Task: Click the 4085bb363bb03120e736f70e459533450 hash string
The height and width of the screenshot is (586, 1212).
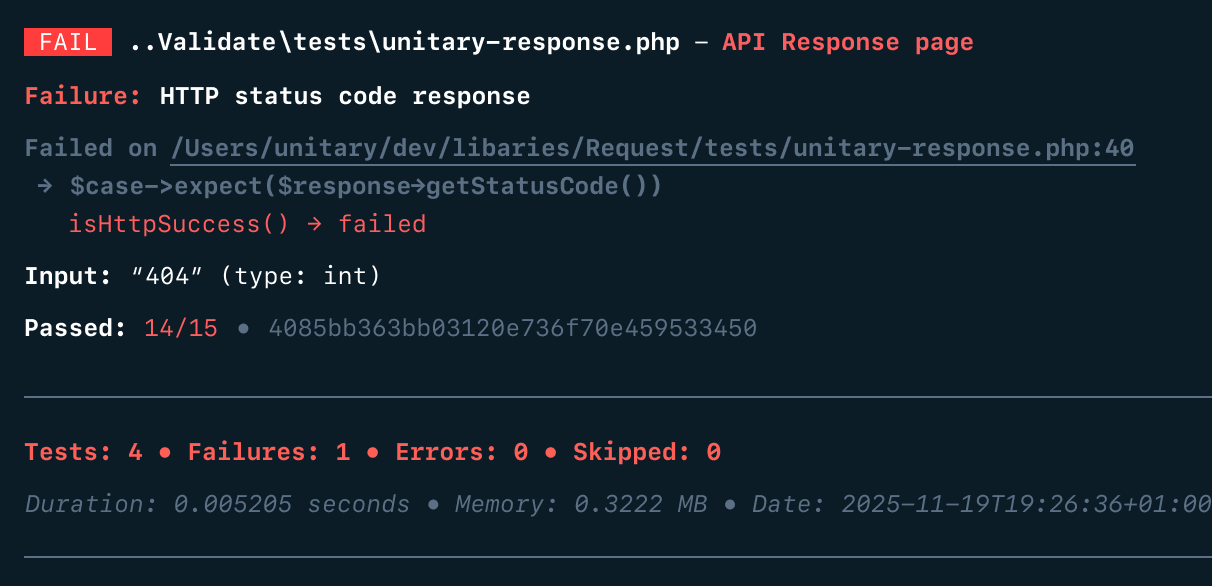Action: (512, 329)
